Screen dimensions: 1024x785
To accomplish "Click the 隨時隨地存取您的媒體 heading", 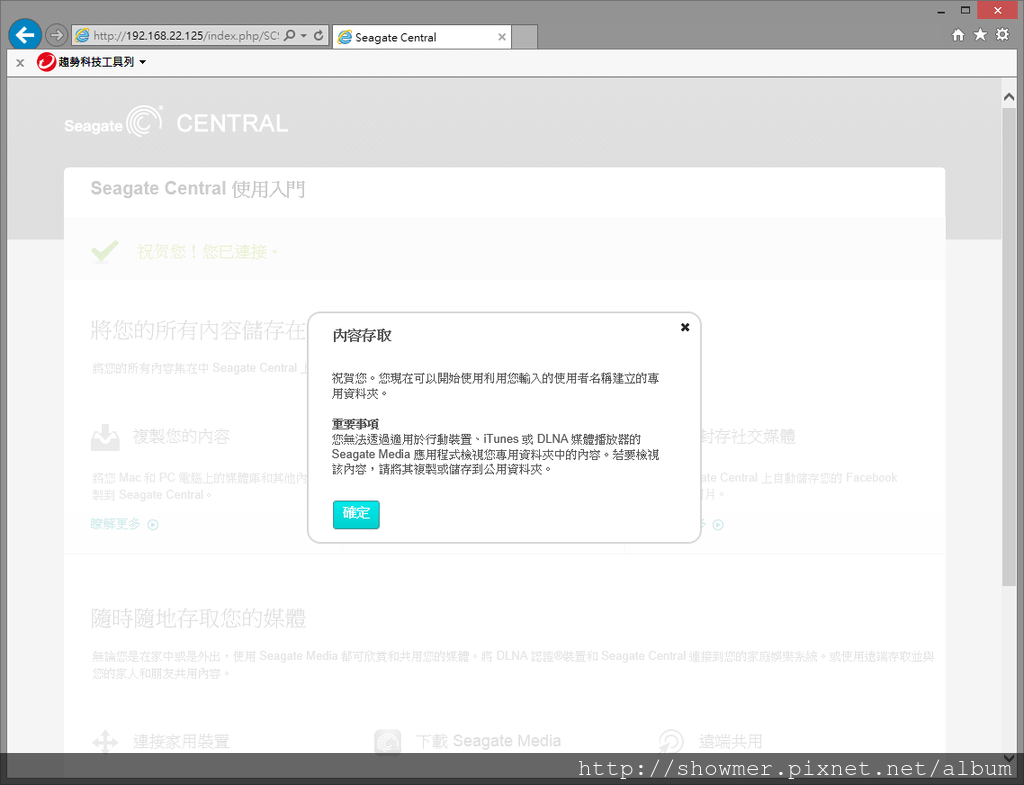I will click(199, 618).
